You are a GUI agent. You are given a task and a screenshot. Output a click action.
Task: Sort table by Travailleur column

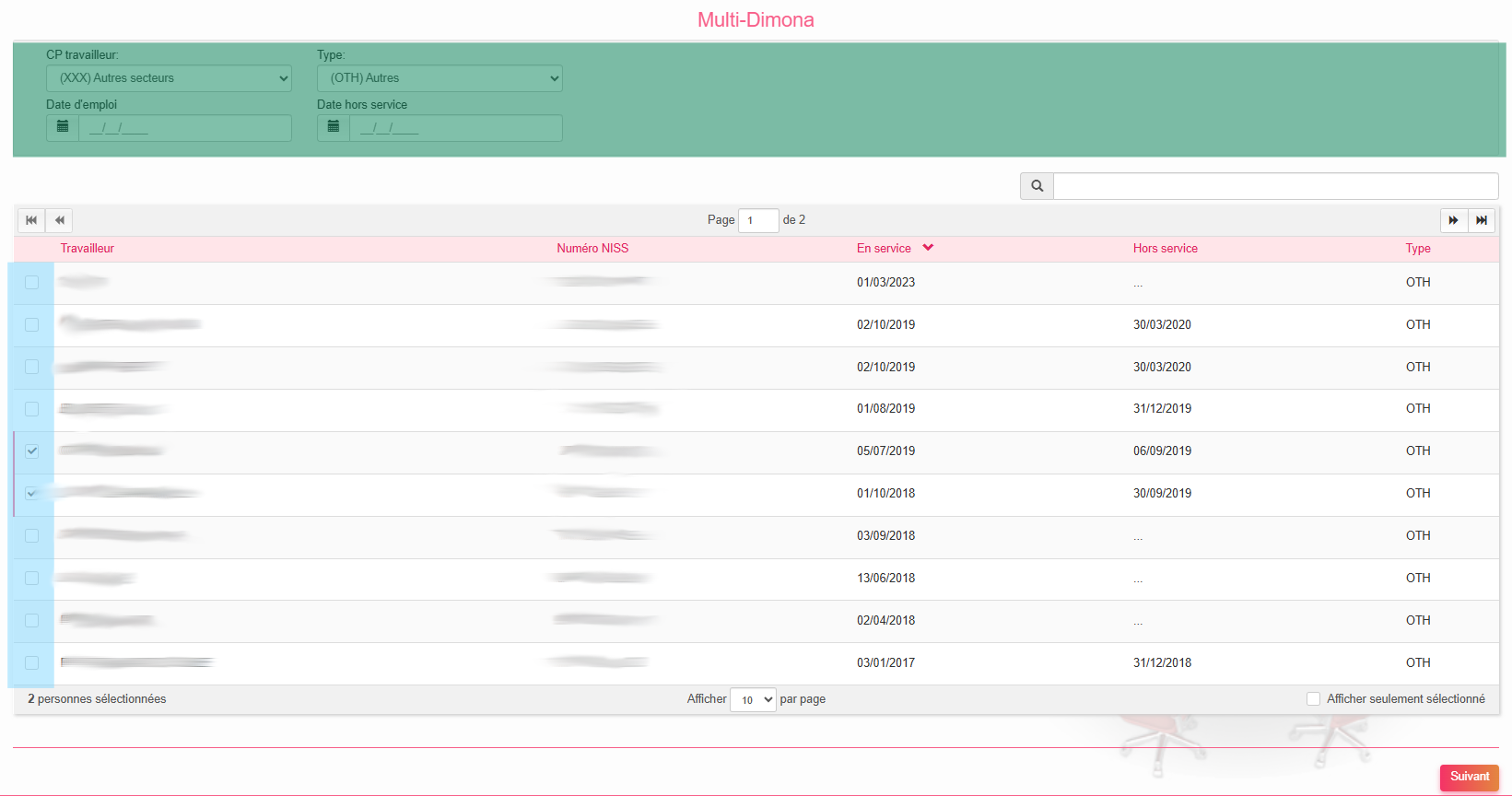coord(88,249)
